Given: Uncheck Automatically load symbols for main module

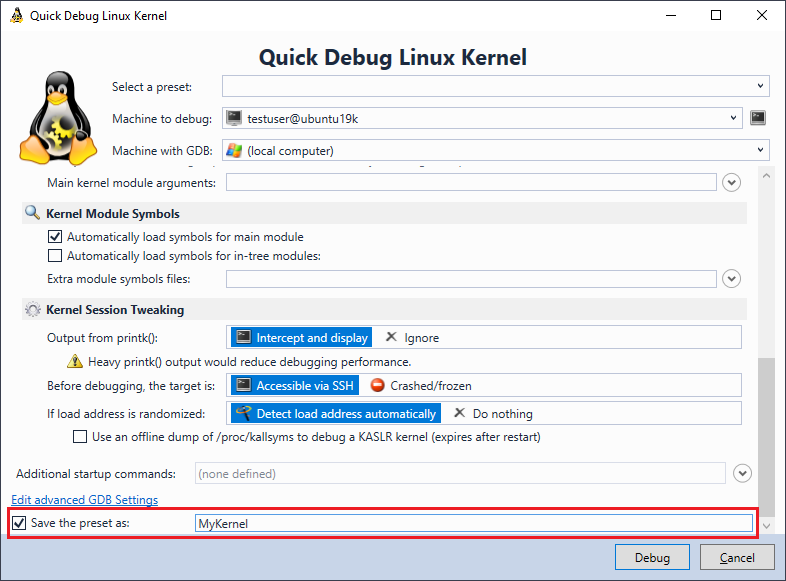Looking at the screenshot, I should [x=55, y=237].
